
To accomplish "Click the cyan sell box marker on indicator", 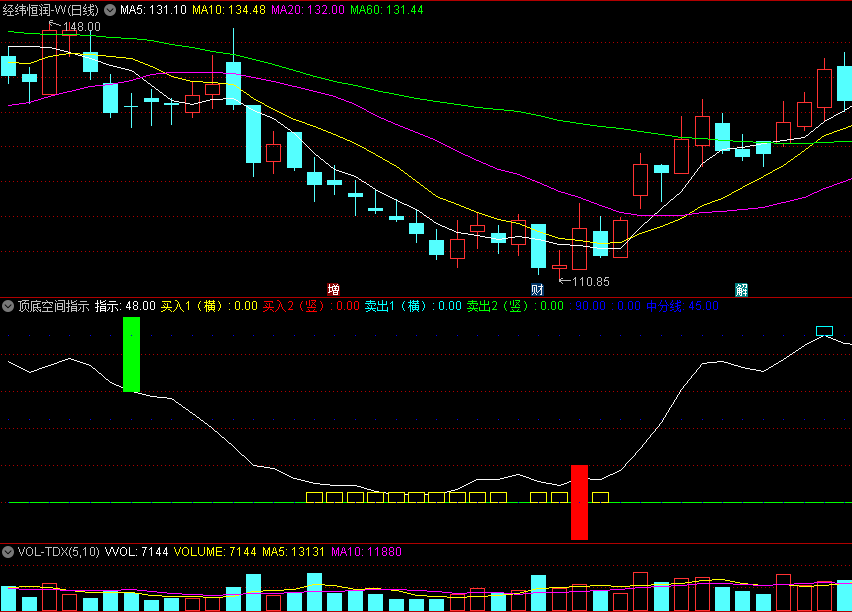I will pyautogui.click(x=824, y=331).
